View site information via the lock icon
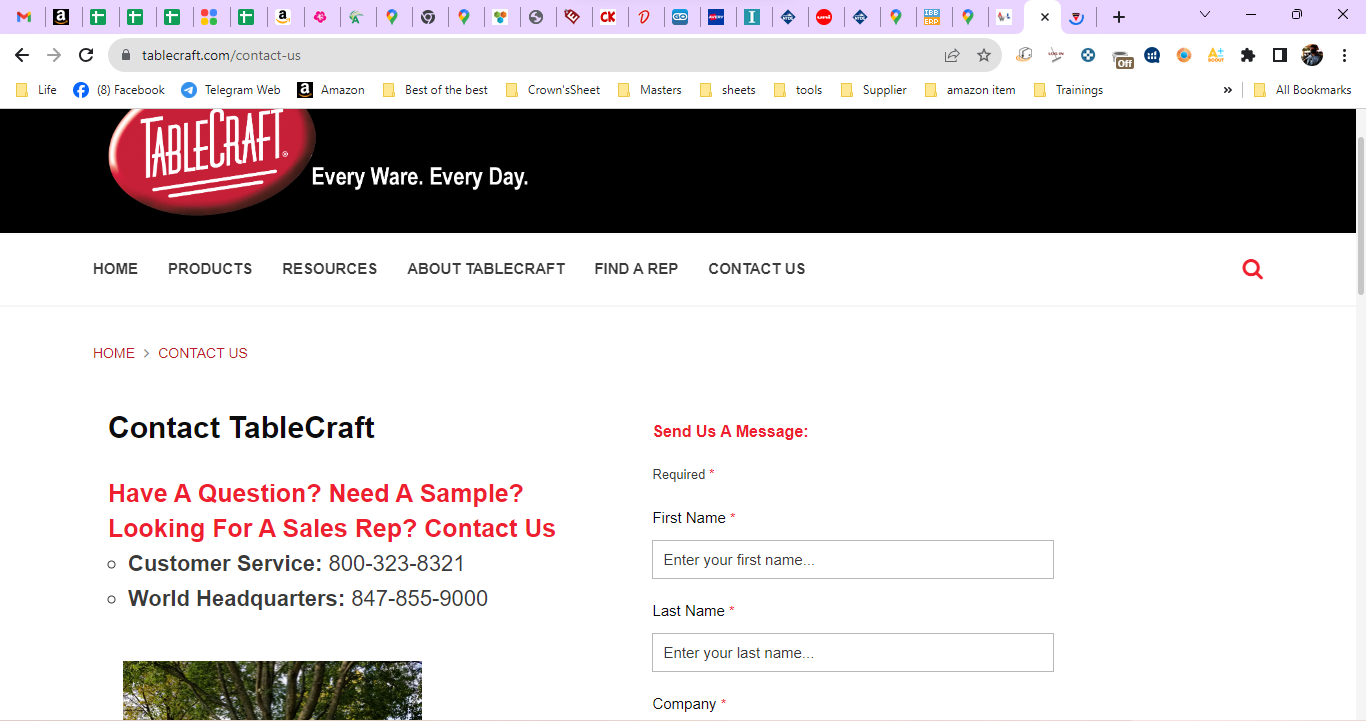Screen dimensions: 1366x721 [x=126, y=56]
